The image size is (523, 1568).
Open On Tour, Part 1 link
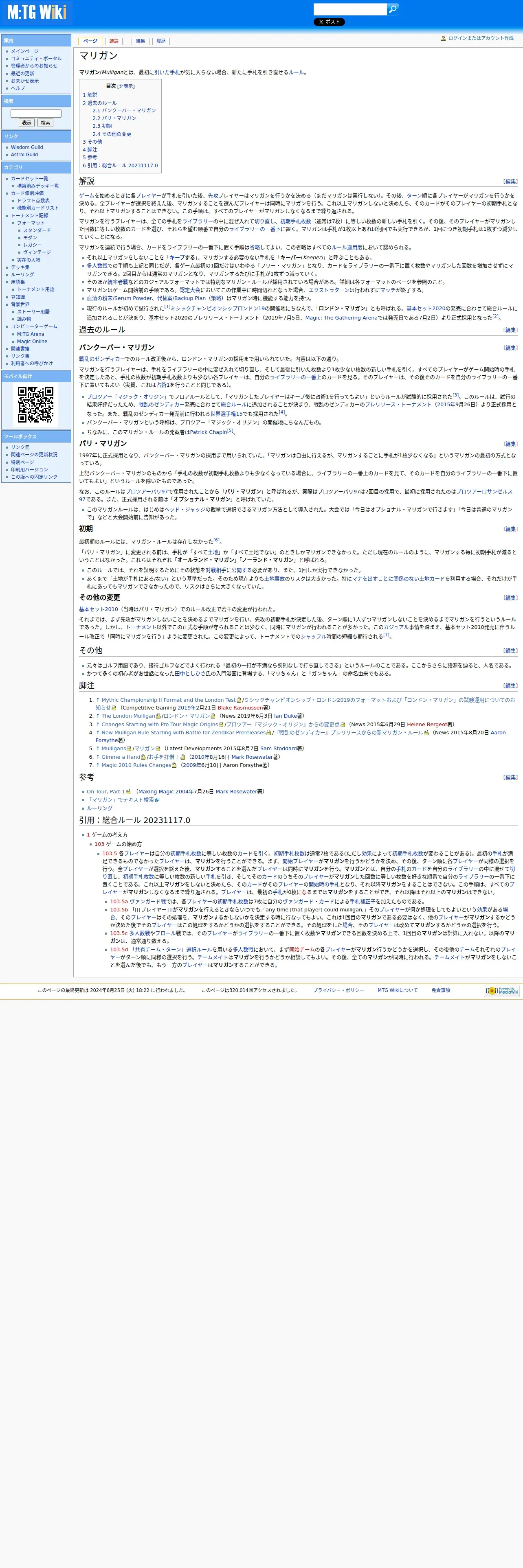point(106,792)
